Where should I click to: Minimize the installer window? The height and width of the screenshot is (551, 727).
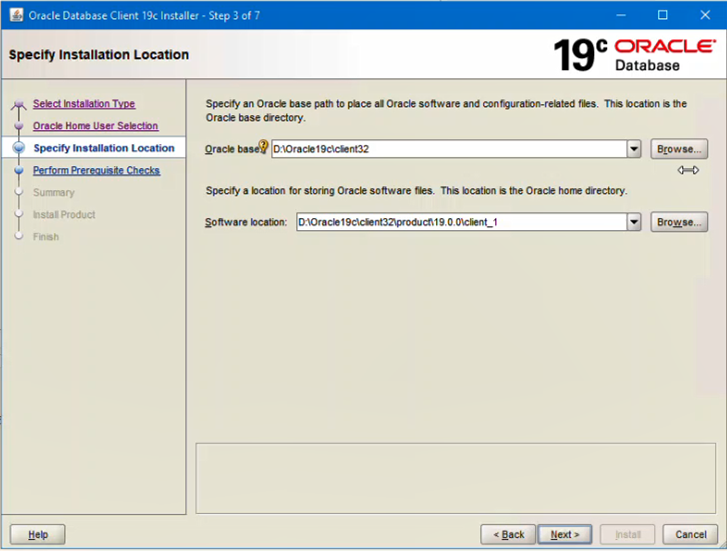pyautogui.click(x=621, y=15)
